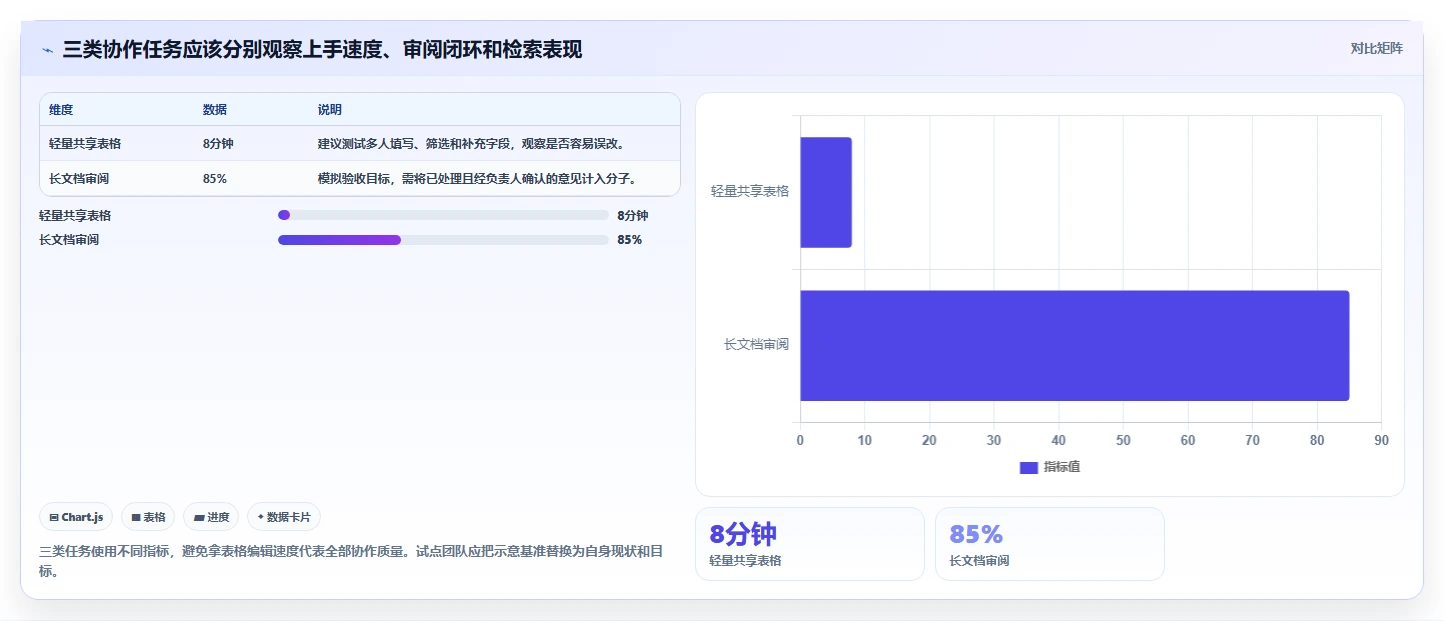
Task: Click the 轻量共享表格 progress bar
Action: [443, 215]
